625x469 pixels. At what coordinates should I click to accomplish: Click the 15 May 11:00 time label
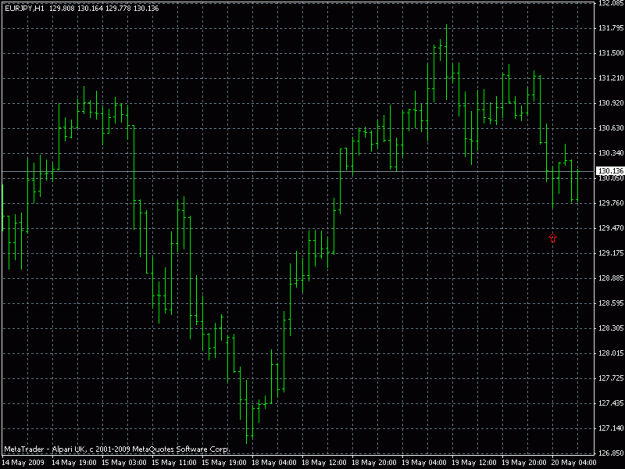click(x=174, y=463)
